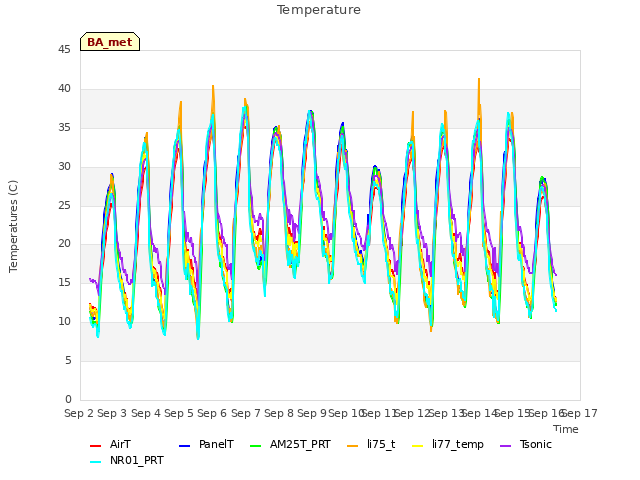Viewport: 640px width, 480px height.
Task: Click the Sep 8 x-axis tick label
Action: pyautogui.click(x=278, y=413)
